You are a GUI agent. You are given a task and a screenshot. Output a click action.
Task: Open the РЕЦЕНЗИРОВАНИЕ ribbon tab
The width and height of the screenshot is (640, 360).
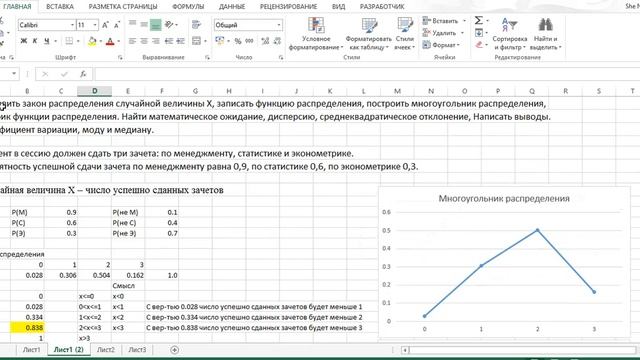tap(289, 7)
